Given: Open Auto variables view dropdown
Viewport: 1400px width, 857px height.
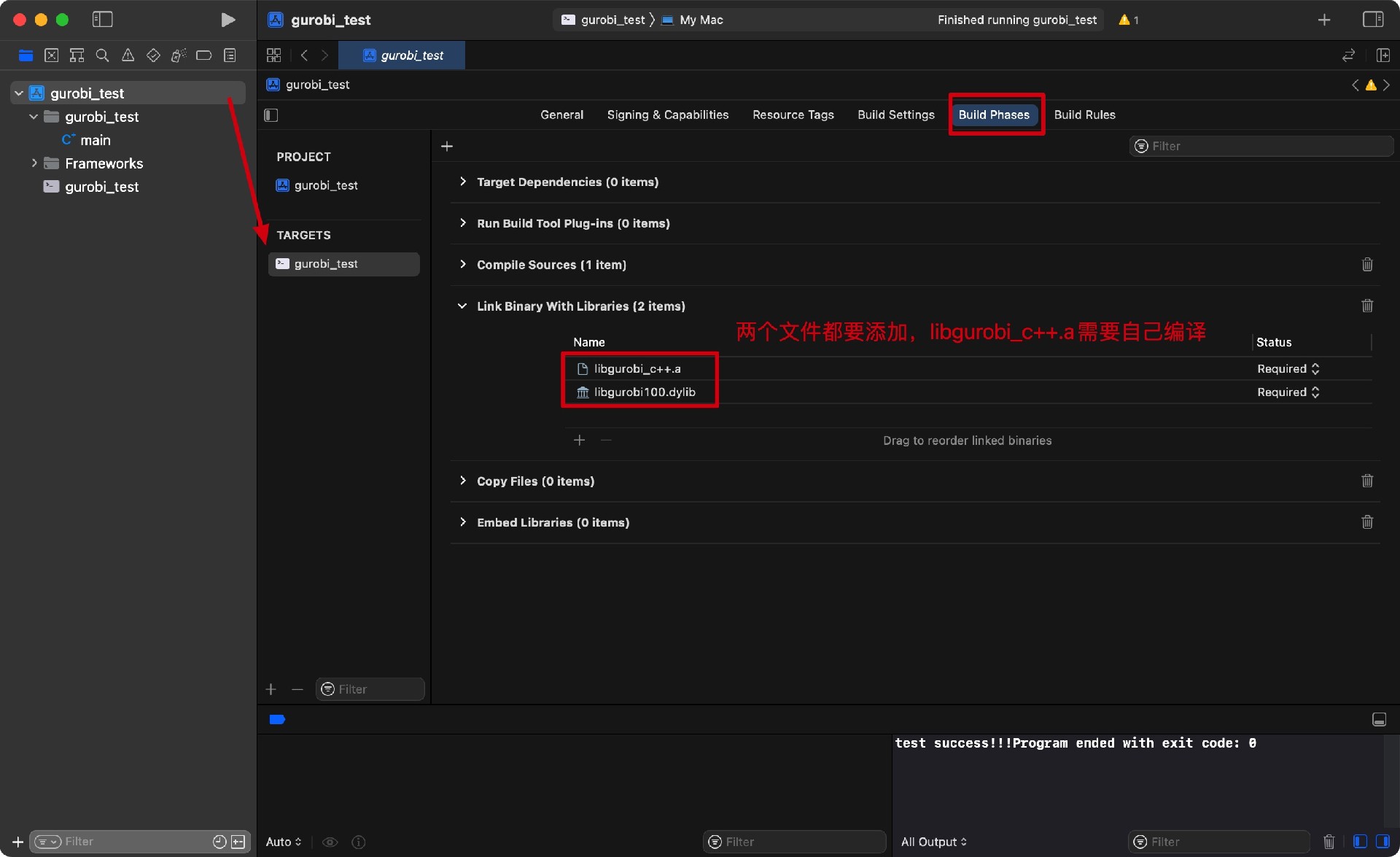Looking at the screenshot, I should tap(284, 842).
